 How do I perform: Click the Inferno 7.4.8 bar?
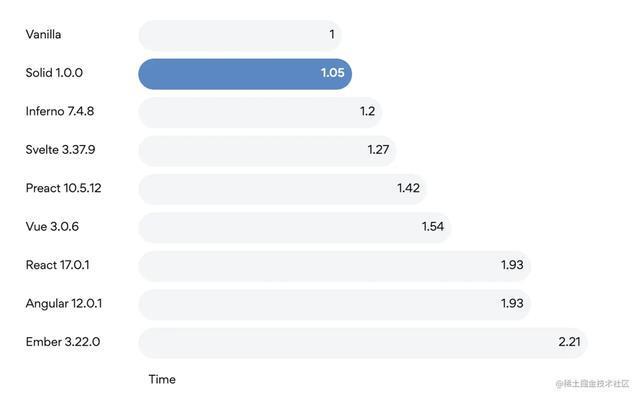260,112
